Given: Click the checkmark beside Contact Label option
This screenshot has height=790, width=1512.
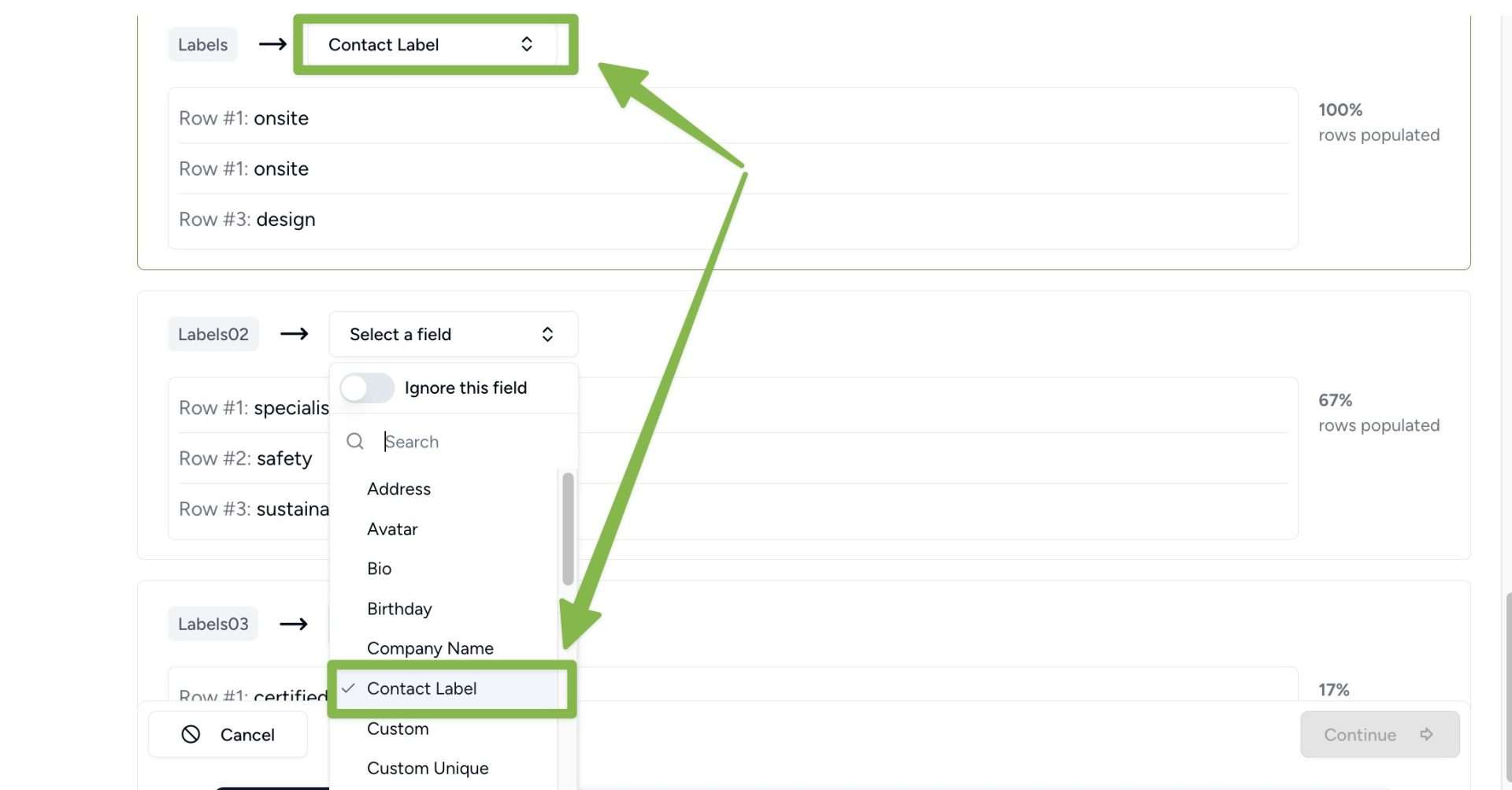Looking at the screenshot, I should click(x=348, y=688).
